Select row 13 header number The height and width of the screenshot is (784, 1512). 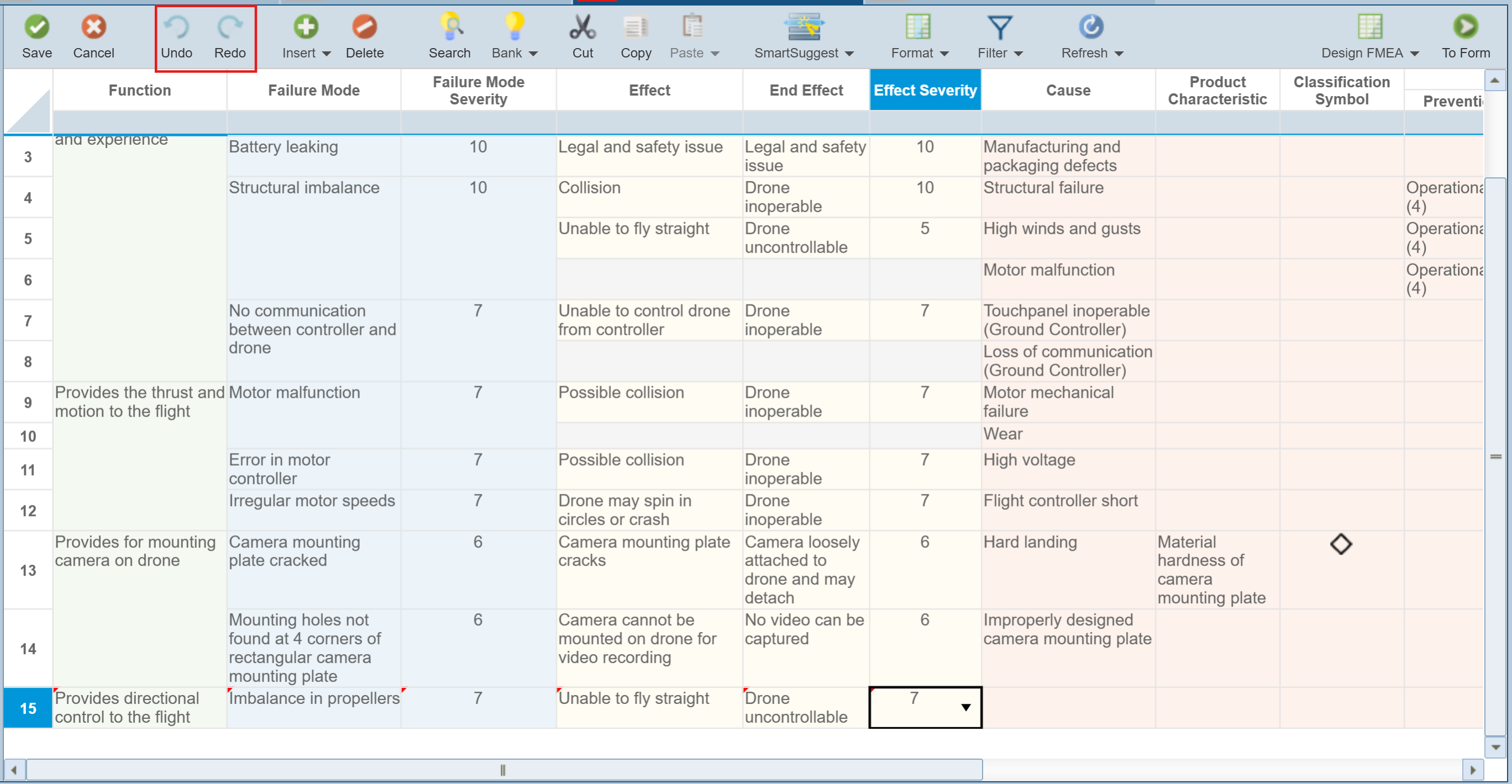point(28,570)
